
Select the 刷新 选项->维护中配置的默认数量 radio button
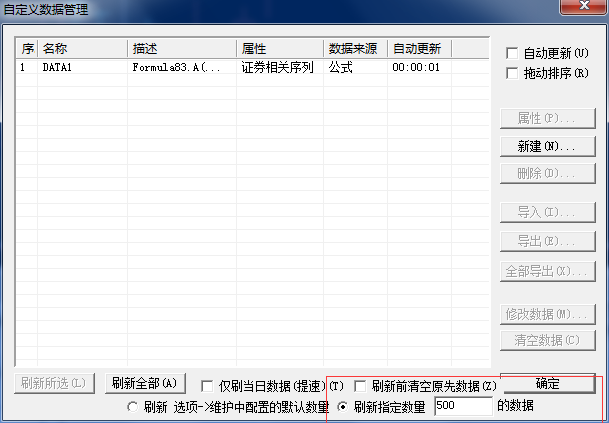132,407
